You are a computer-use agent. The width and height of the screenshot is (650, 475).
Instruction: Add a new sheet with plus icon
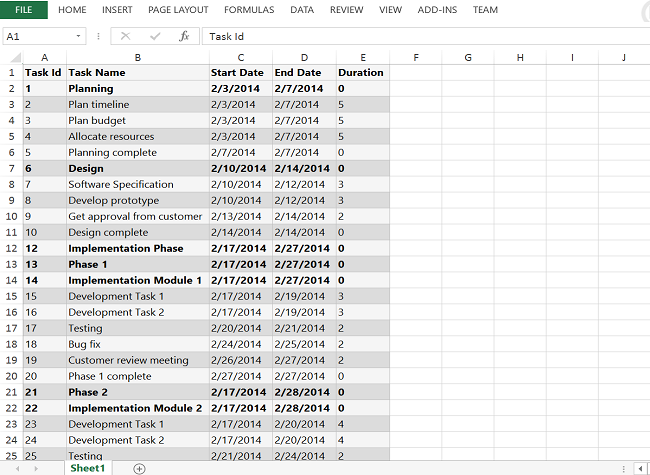pos(139,469)
